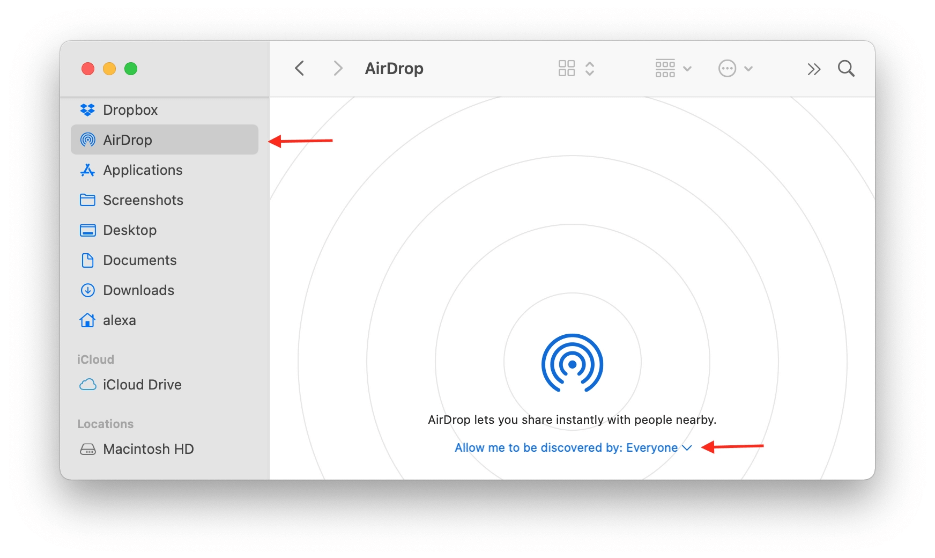
Task: Click the forward navigation arrow
Action: [x=338, y=68]
